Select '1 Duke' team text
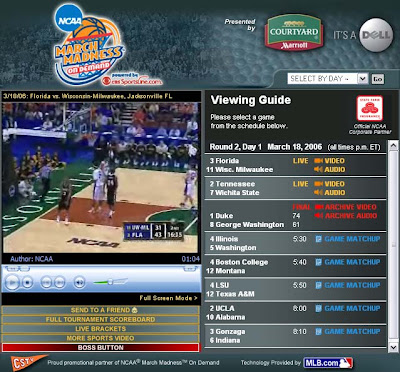 221,216
